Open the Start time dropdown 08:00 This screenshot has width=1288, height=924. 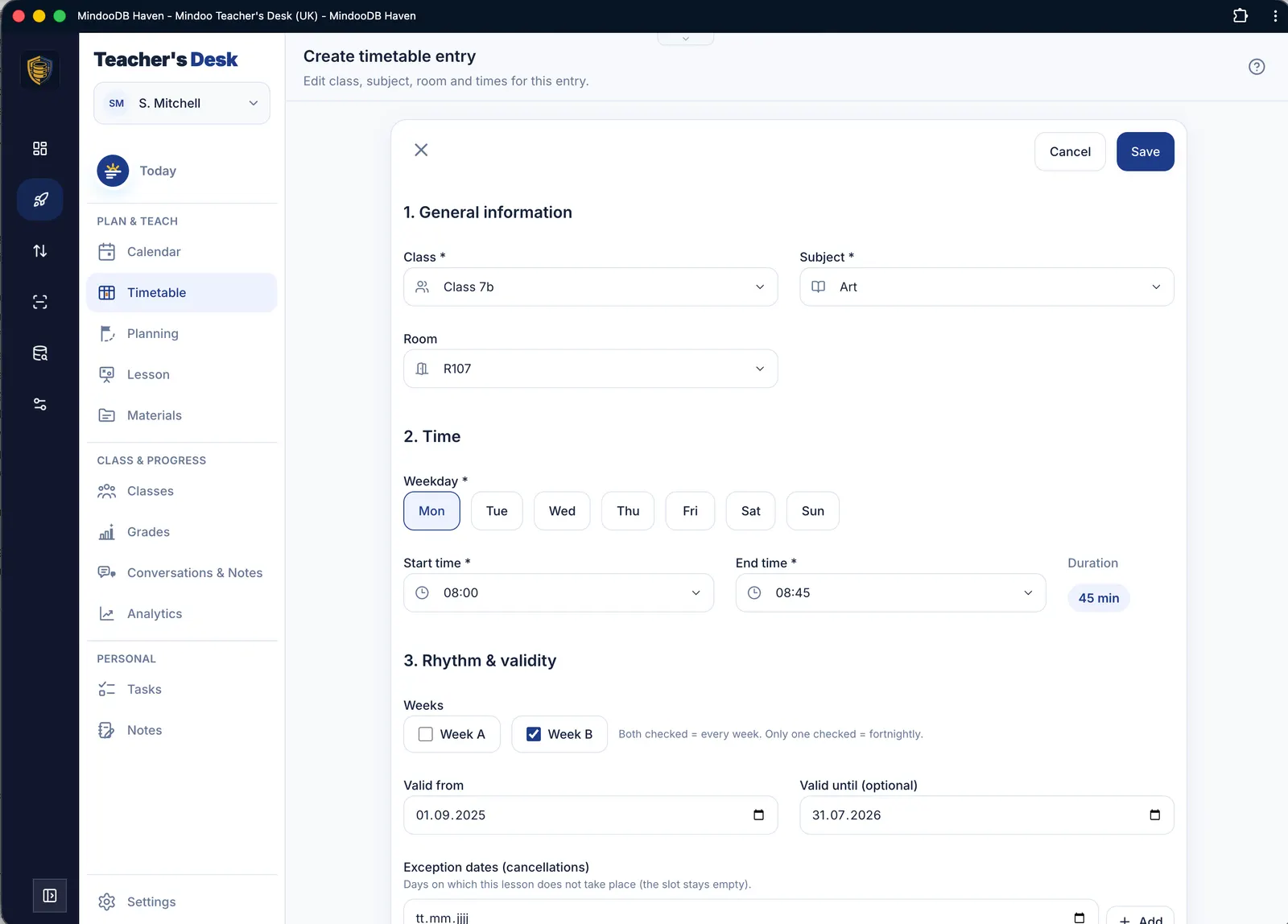coord(559,592)
